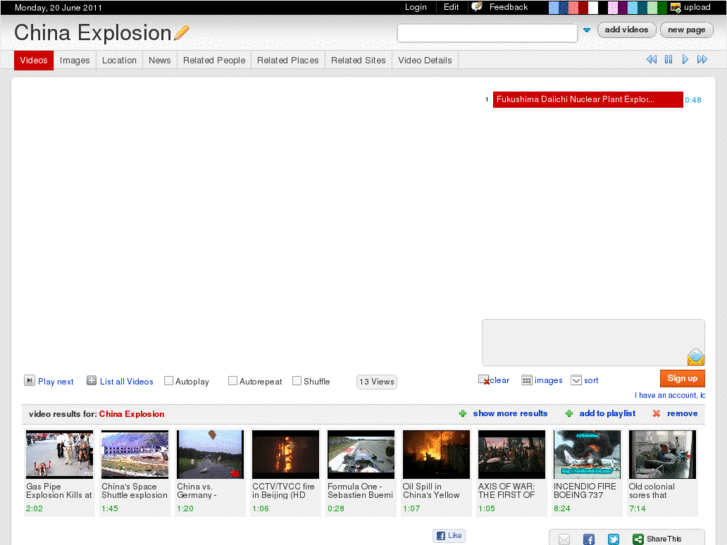Click the 13 Views button
Image resolution: width=727 pixels, height=545 pixels.
pos(376,382)
